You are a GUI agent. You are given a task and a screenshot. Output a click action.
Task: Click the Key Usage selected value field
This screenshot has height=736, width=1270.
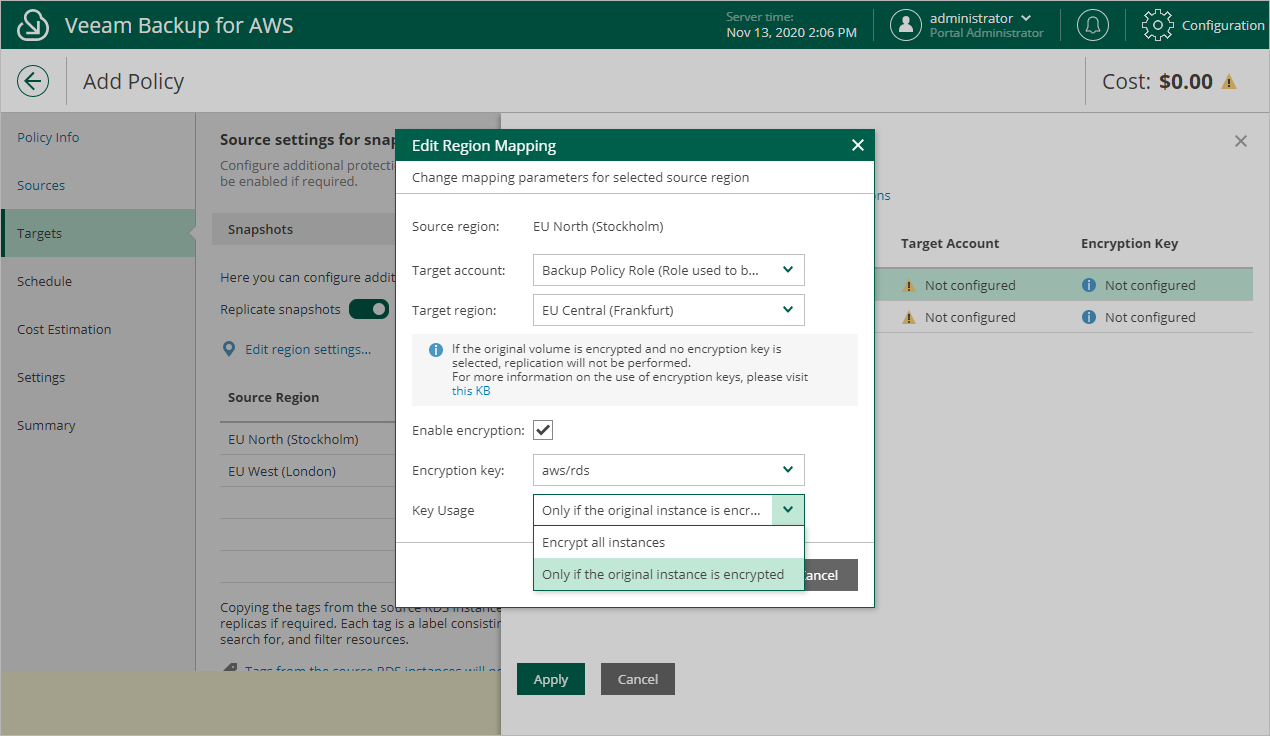(652, 510)
